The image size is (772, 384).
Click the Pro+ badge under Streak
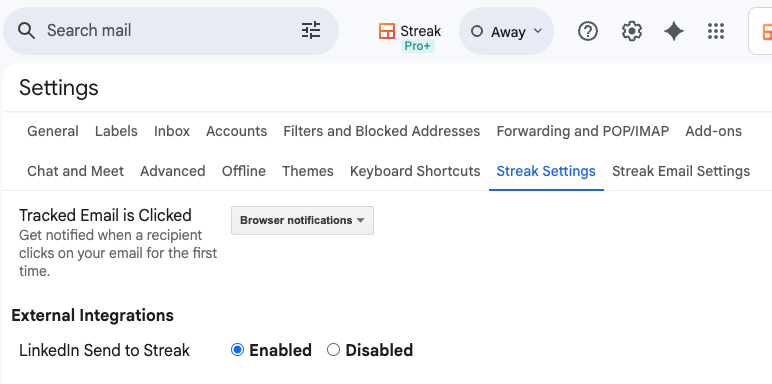[x=418, y=46]
